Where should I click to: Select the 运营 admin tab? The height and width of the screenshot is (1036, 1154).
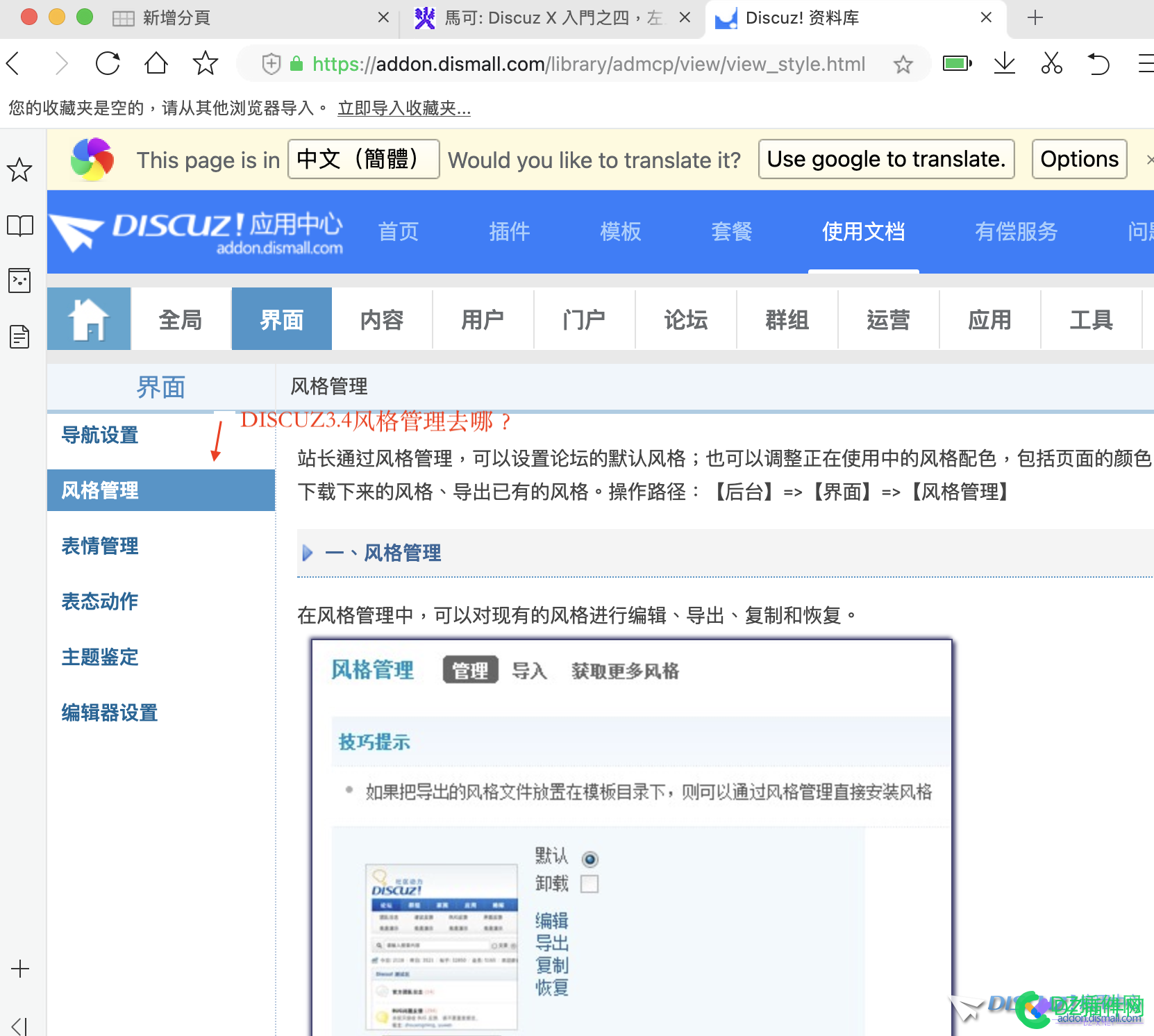(x=889, y=319)
